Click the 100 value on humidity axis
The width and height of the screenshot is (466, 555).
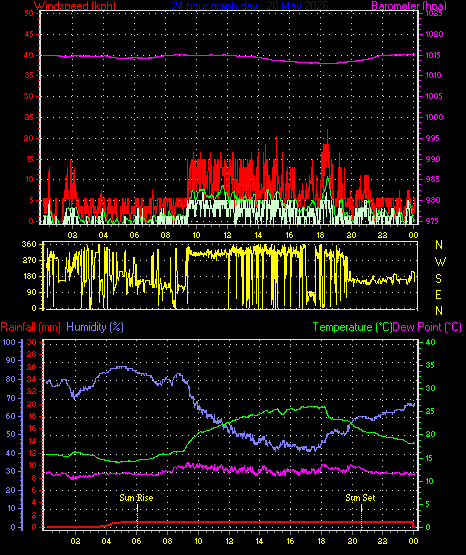tap(9, 342)
